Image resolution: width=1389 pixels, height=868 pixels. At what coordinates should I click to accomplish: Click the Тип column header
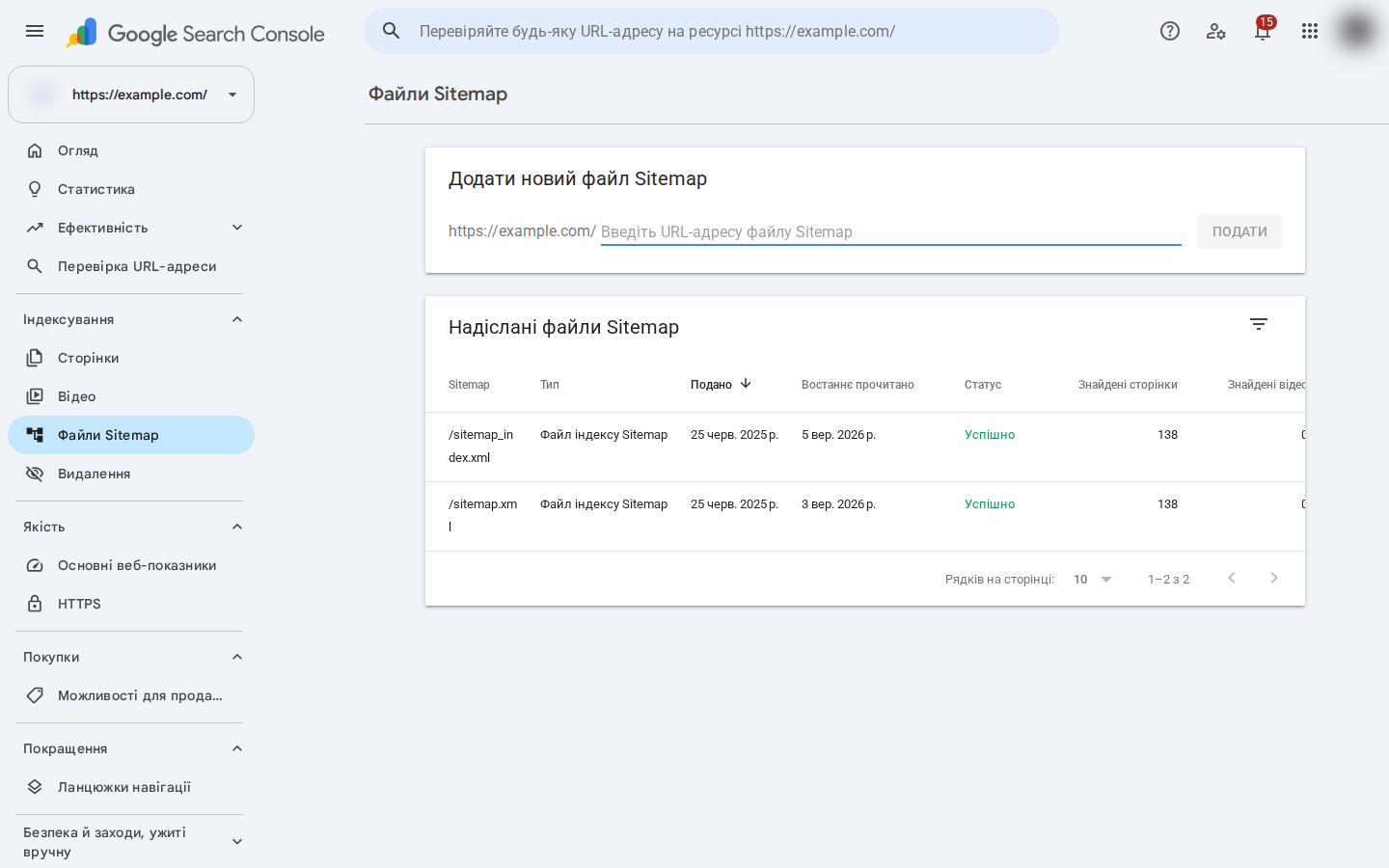pos(550,385)
